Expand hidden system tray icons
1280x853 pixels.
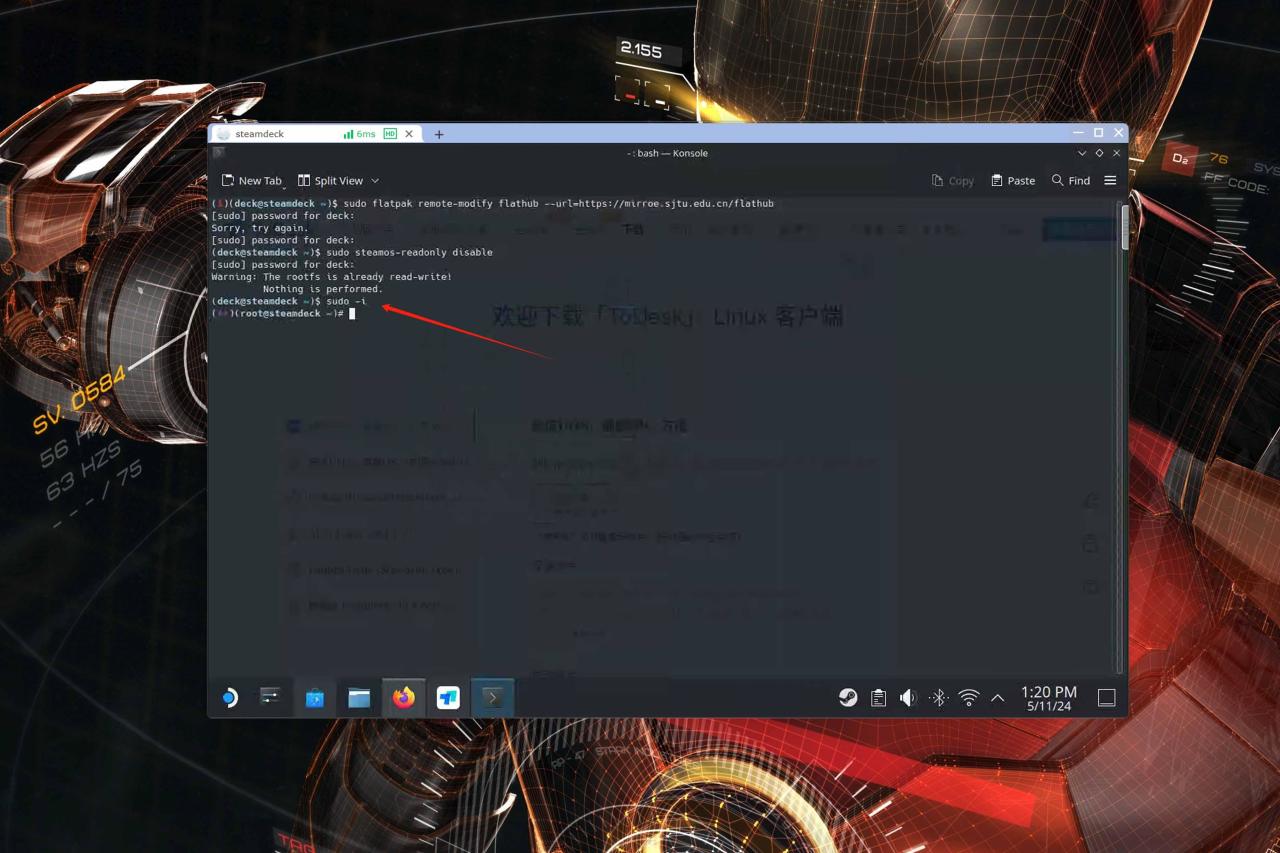pos(997,697)
